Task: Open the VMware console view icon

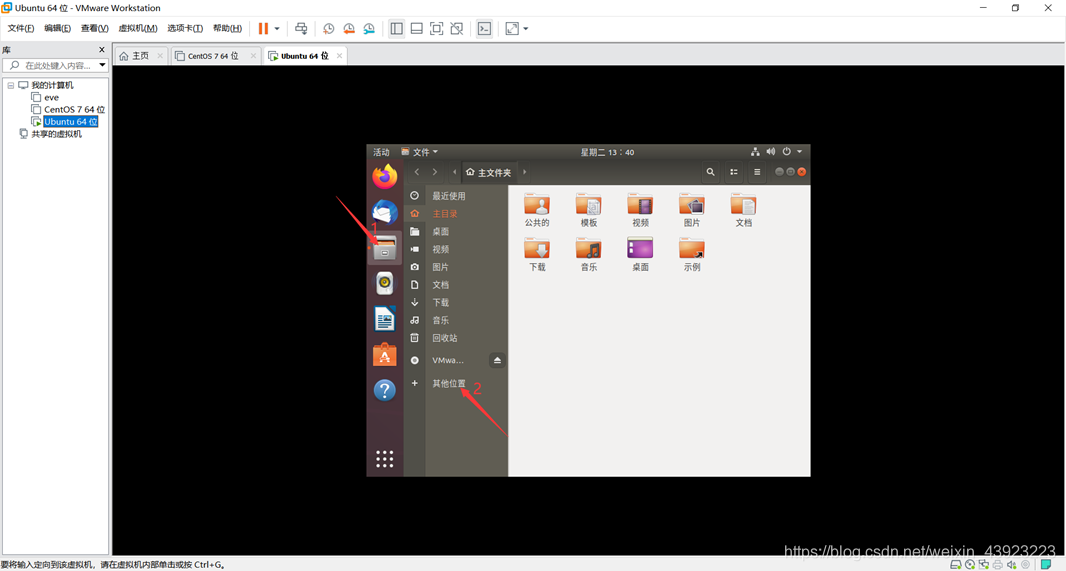Action: [x=484, y=29]
